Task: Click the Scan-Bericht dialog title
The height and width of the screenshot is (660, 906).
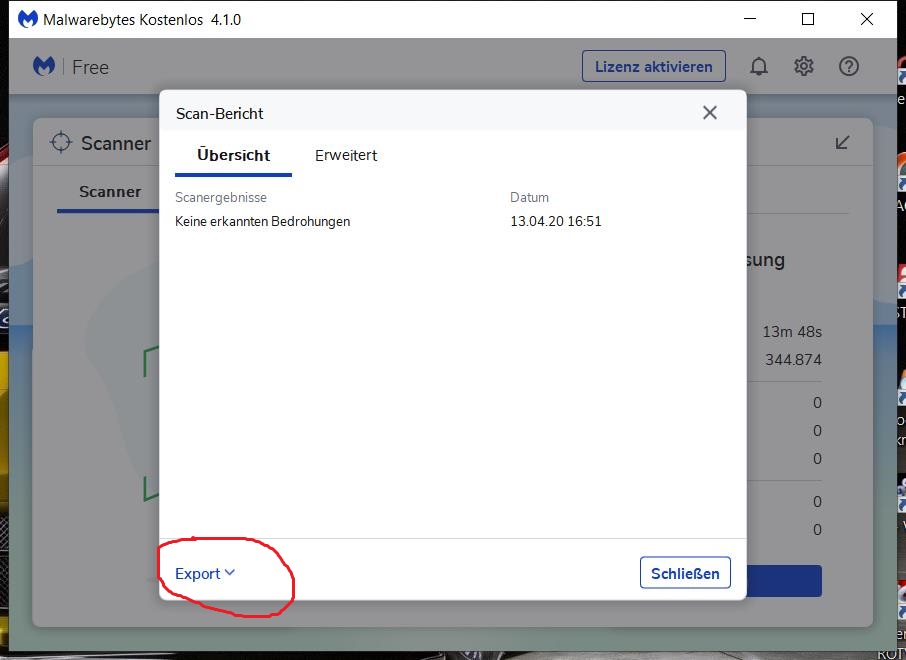Action: 220,113
